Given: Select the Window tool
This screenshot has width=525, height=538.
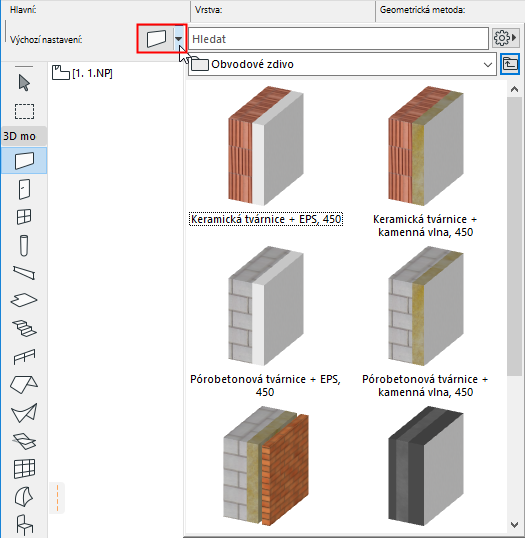Looking at the screenshot, I should click(24, 217).
